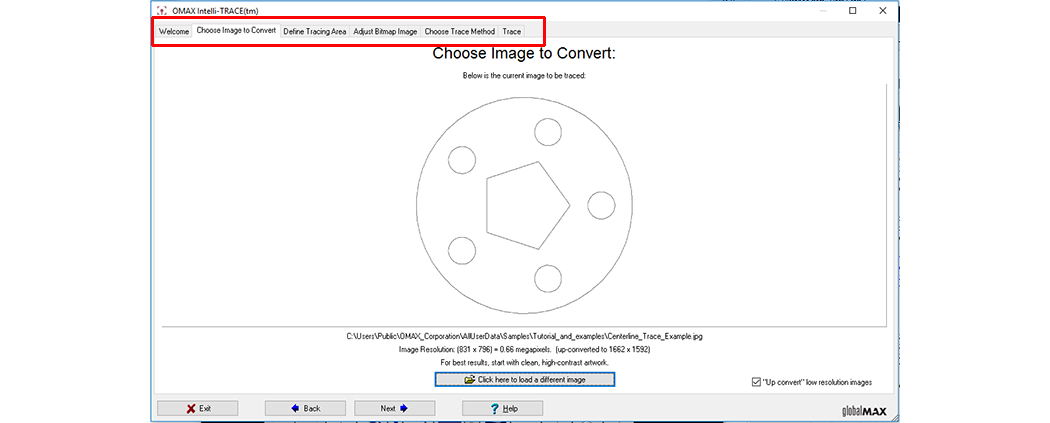1050x423 pixels.
Task: Close the Intelli-TRACE window
Action: pyautogui.click(x=884, y=11)
